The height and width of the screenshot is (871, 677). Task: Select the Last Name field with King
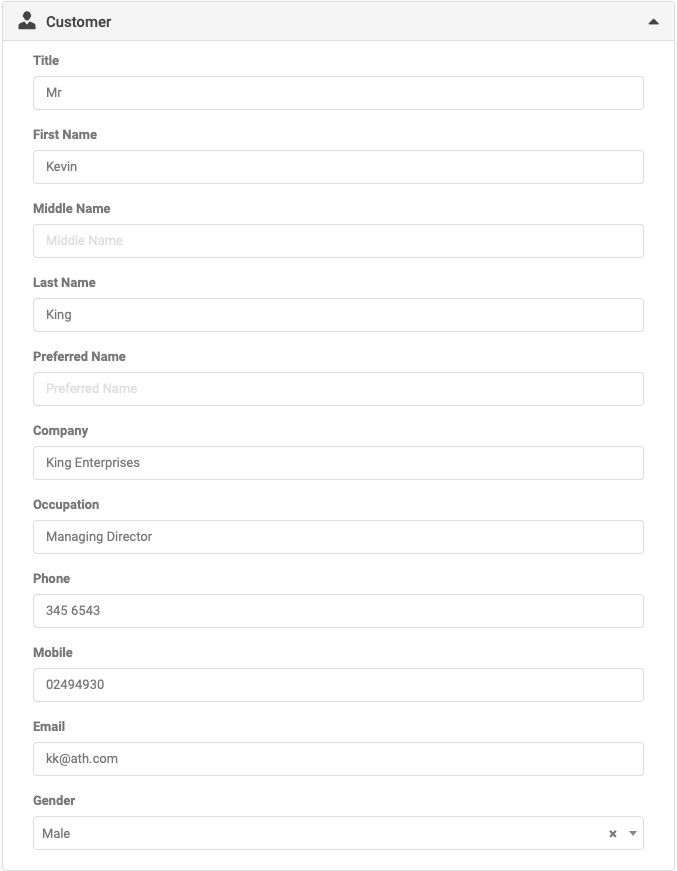coord(338,315)
